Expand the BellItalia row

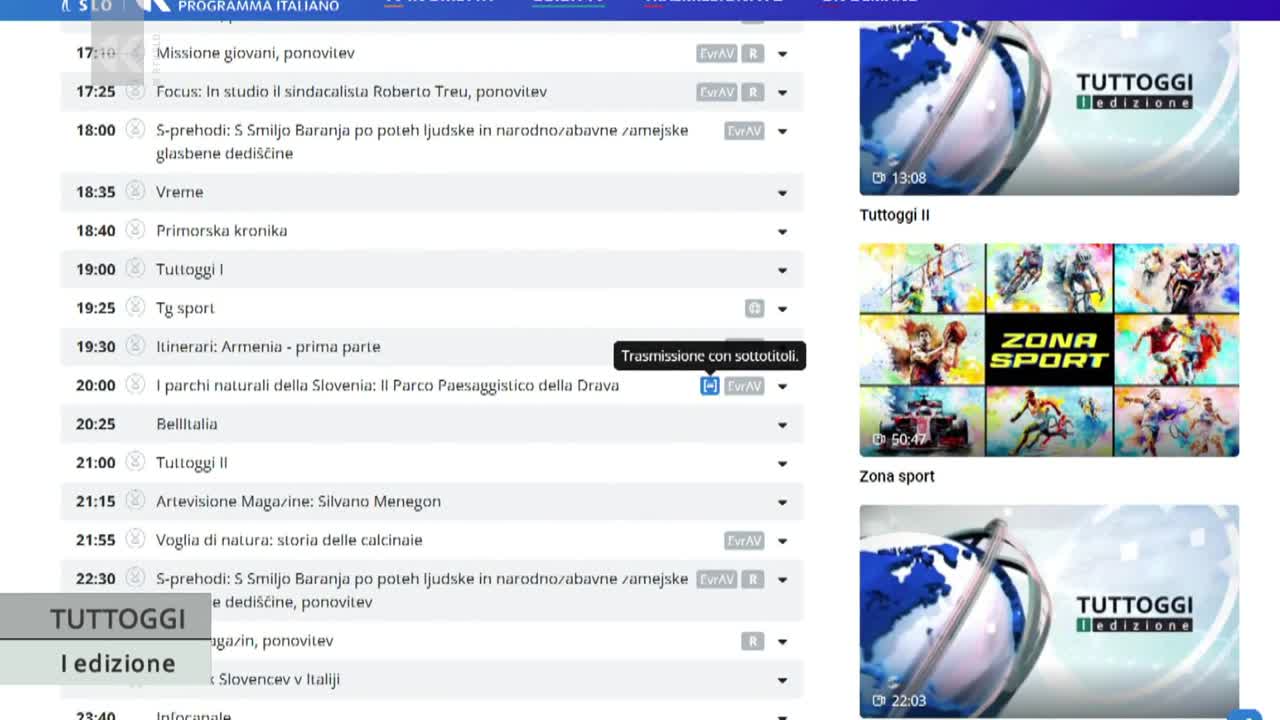pyautogui.click(x=782, y=425)
